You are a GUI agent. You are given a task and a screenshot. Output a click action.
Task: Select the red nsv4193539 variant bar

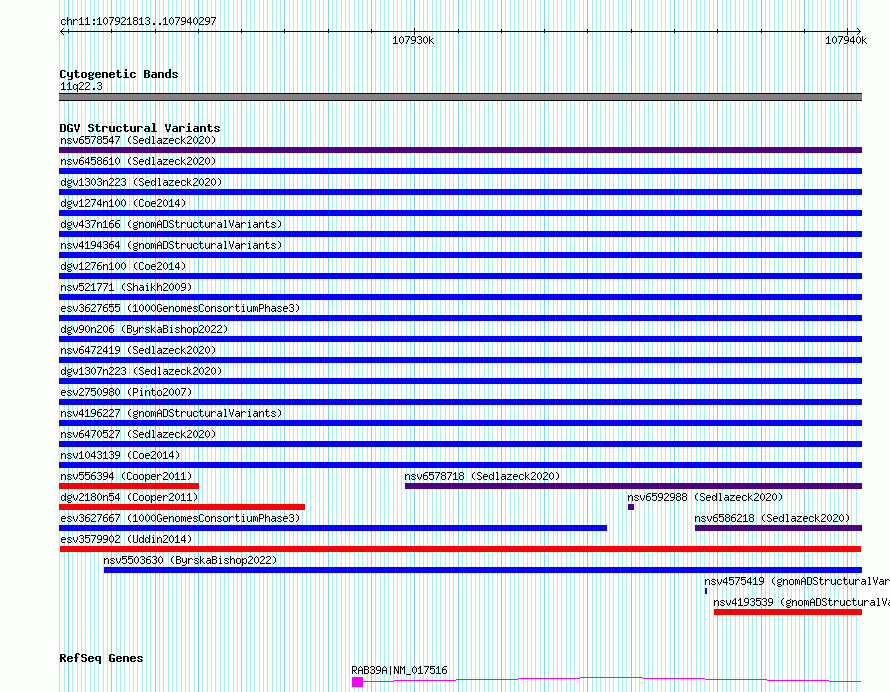pos(787,612)
